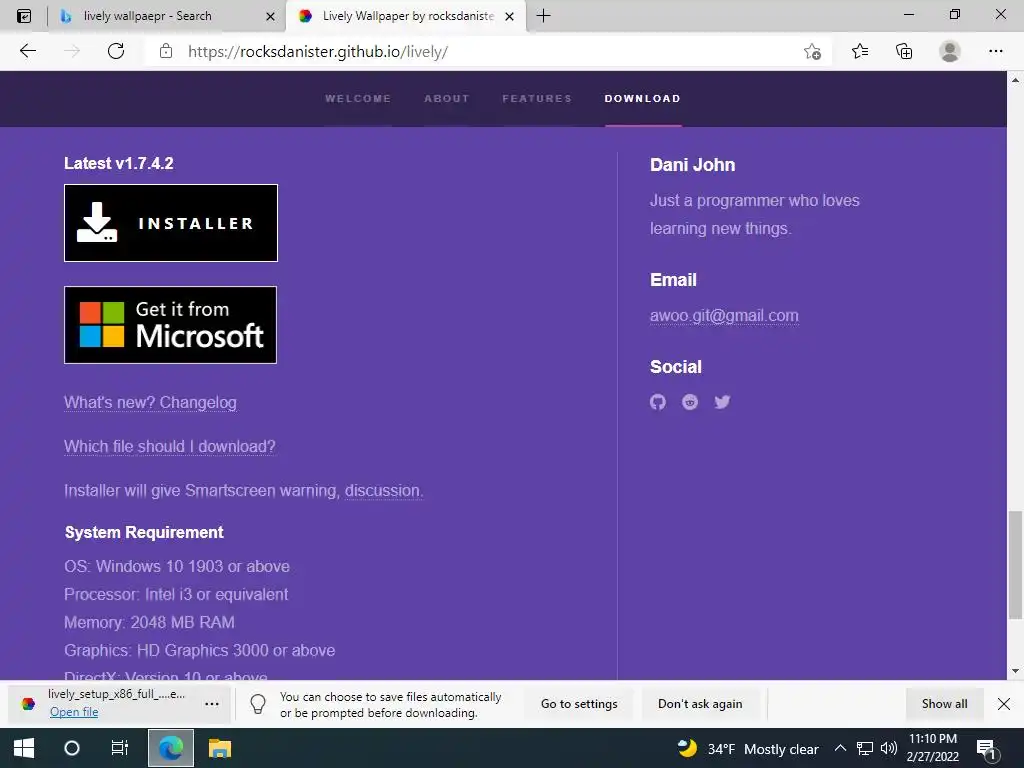
Task: Click Microsoft Edge taskbar icon
Action: [170, 748]
